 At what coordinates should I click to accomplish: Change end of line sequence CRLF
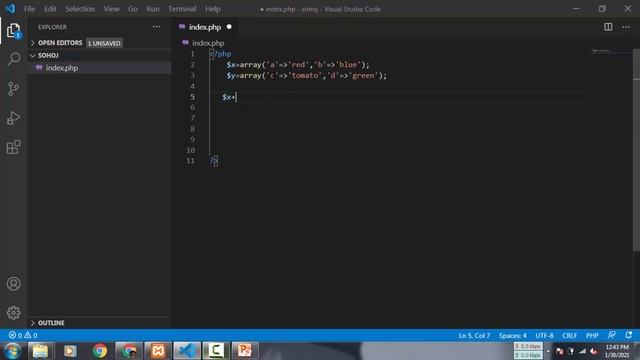click(x=569, y=336)
